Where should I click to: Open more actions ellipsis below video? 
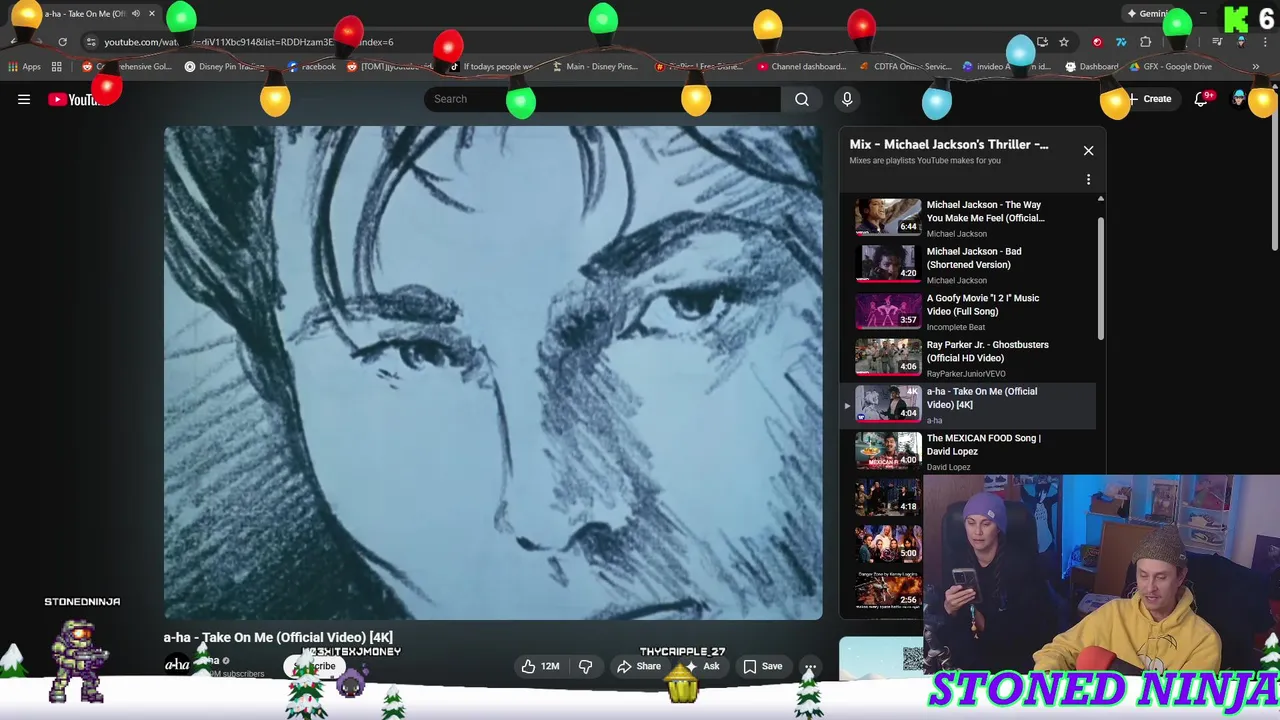[810, 666]
